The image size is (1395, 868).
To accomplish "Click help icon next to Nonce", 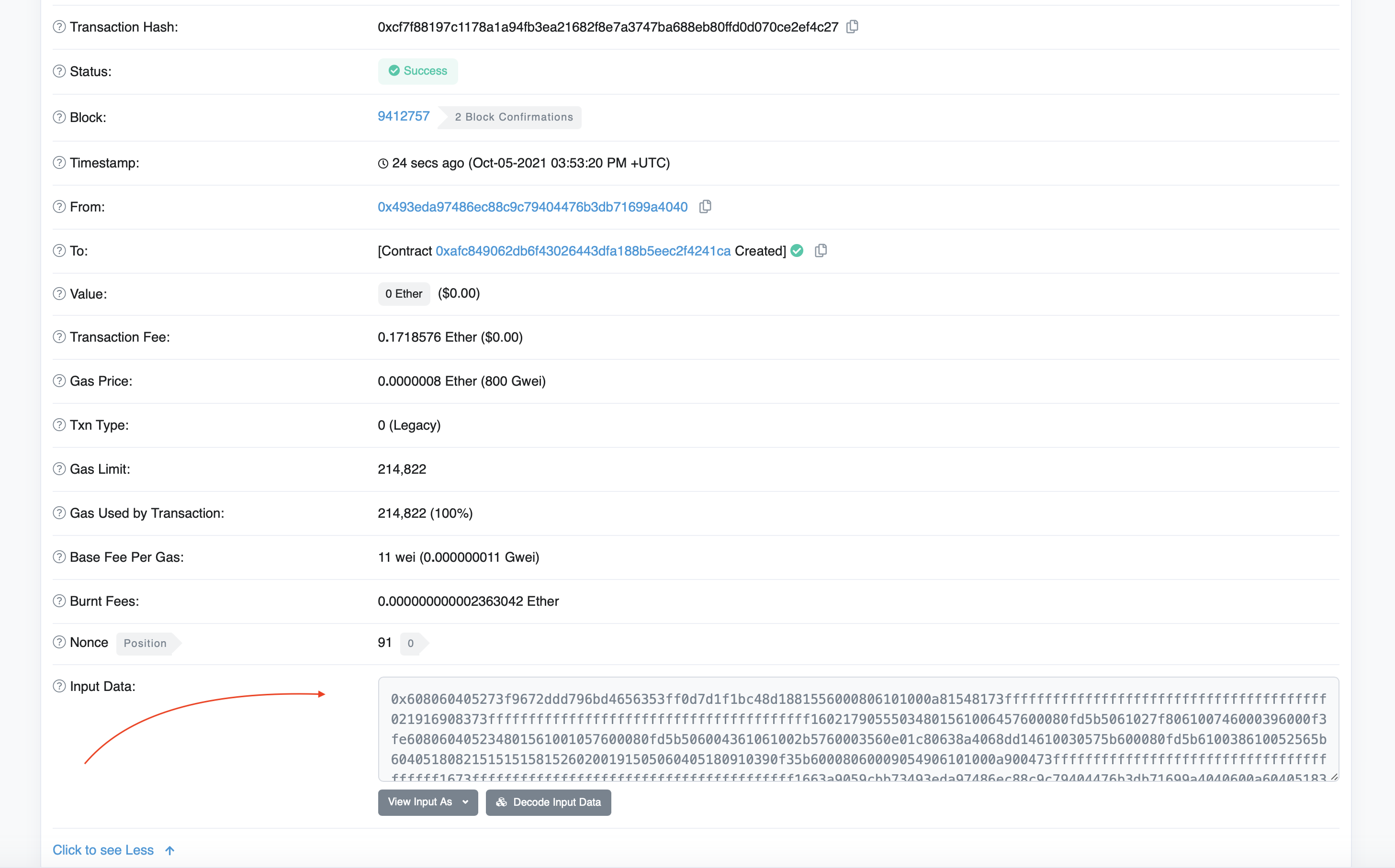I will (59, 643).
